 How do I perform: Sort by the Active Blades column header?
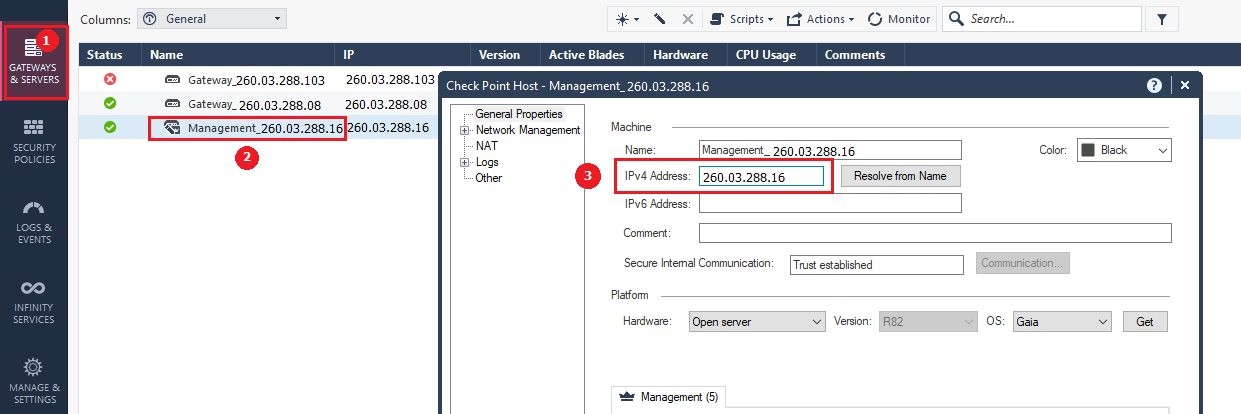coord(591,55)
